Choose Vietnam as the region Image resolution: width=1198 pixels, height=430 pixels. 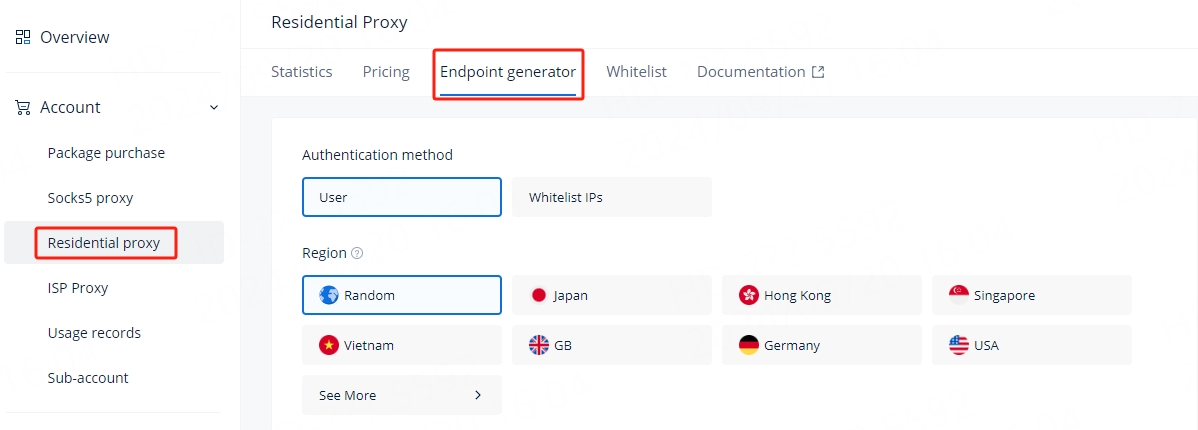[x=401, y=345]
